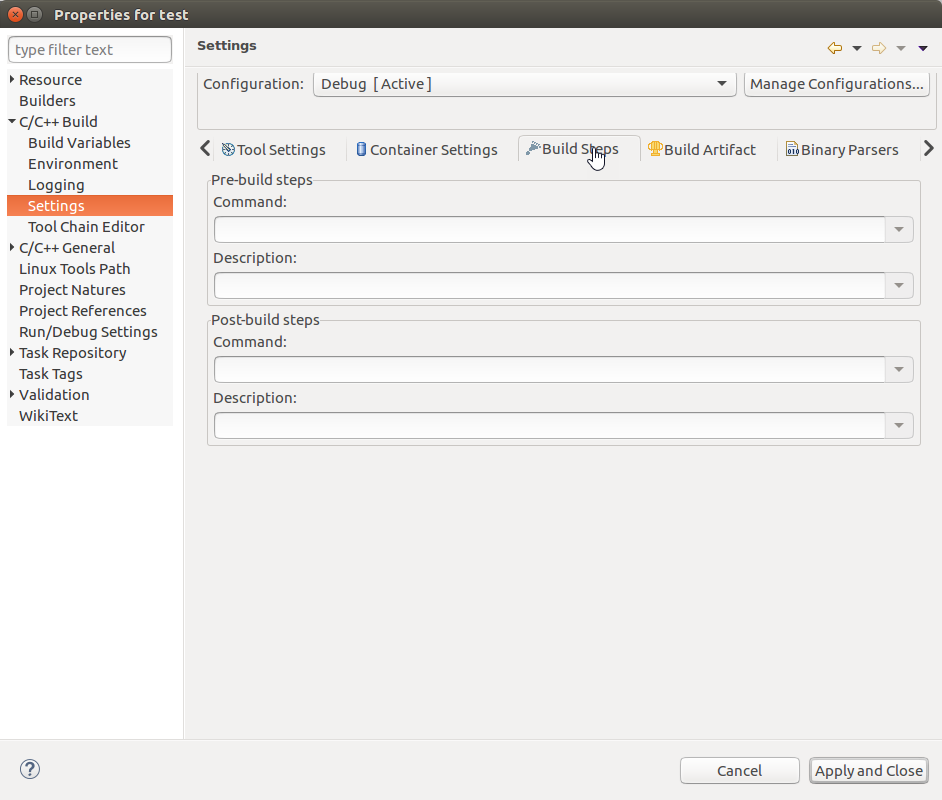Viewport: 942px width, 800px height.
Task: Click the Manage Configurations button
Action: point(836,84)
